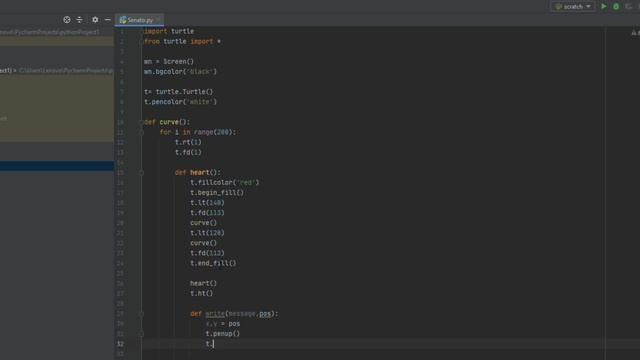Viewport: 640px width, 360px height.
Task: Switch to the Senato.py editor tab
Action: coord(140,20)
